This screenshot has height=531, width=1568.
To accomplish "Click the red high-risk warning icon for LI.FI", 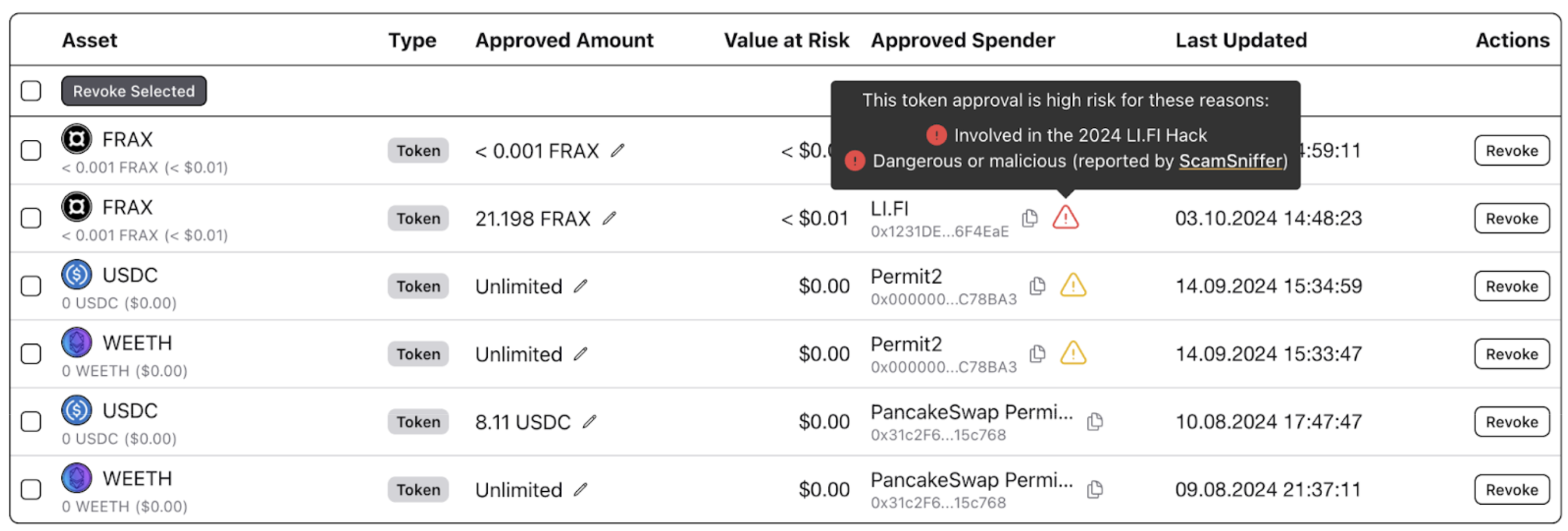I will pos(1064,217).
